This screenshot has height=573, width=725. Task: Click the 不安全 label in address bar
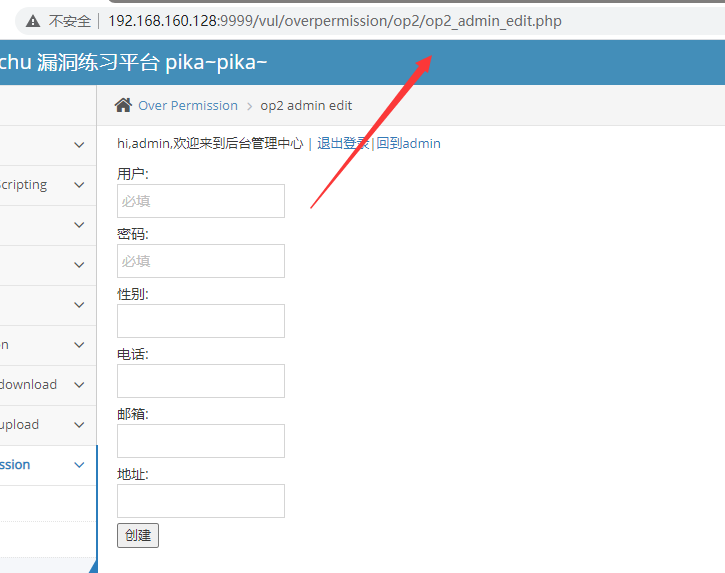click(x=70, y=21)
